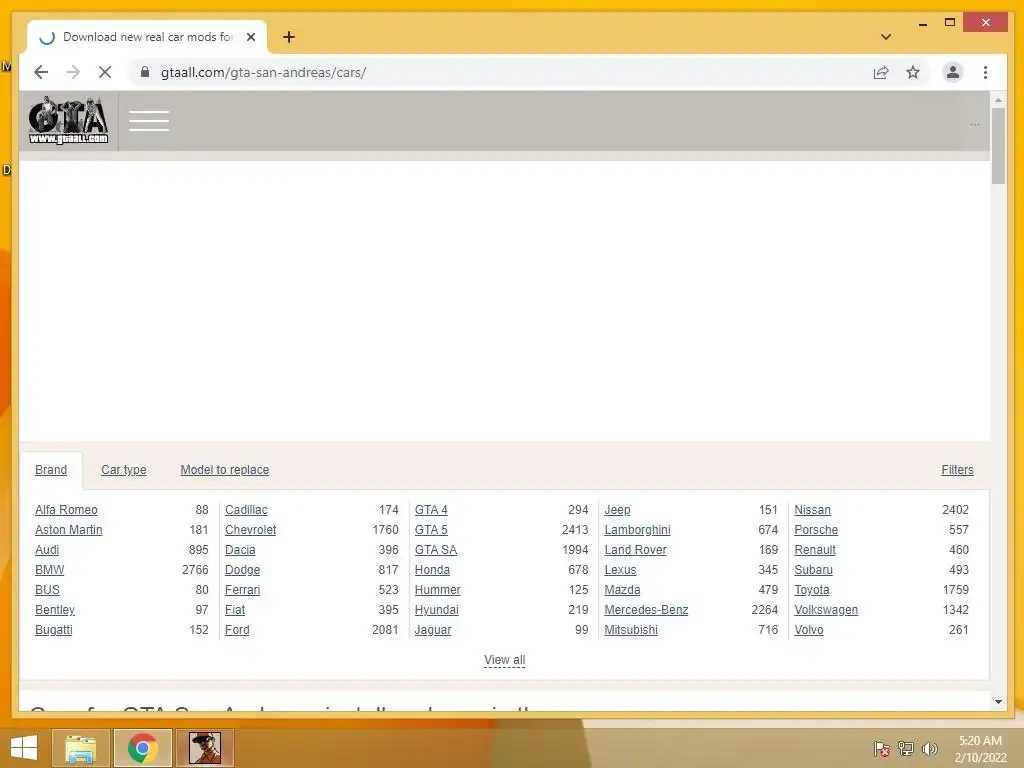Click the address bar URL
This screenshot has width=1024, height=768.
click(x=263, y=72)
